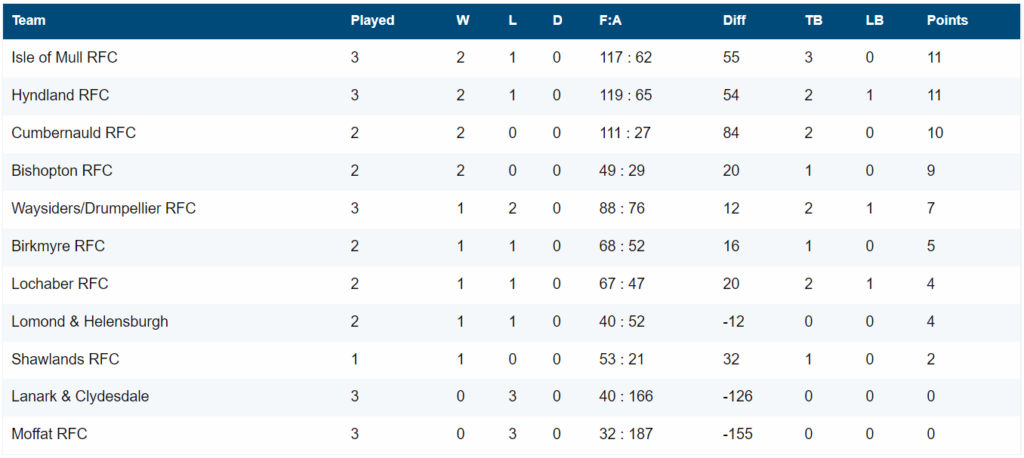
Task: Select Lomond & Helensburgh team name
Action: 90,321
